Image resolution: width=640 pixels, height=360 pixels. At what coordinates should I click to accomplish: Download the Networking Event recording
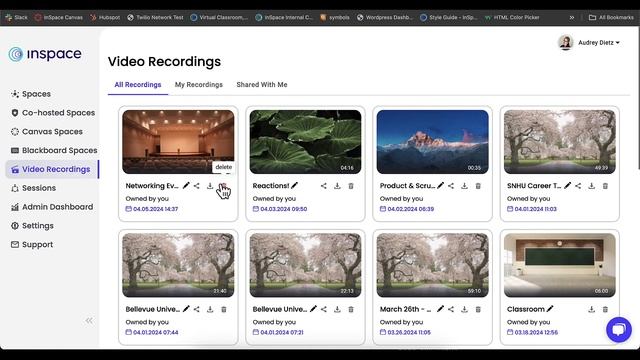pyautogui.click(x=210, y=186)
